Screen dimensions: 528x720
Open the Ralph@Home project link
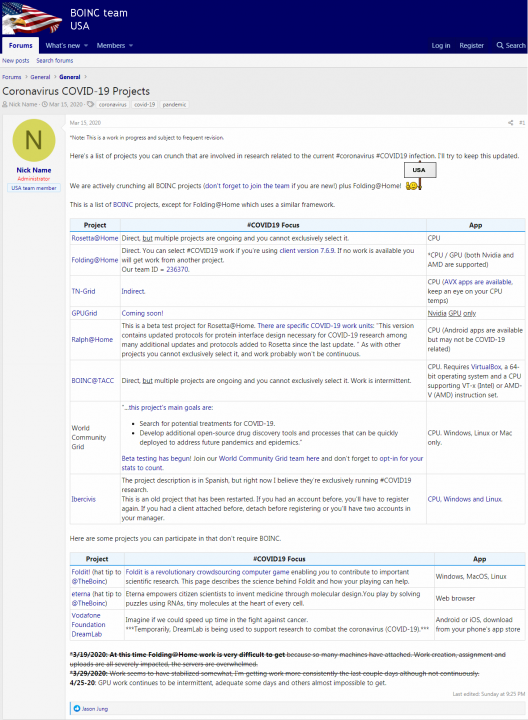point(92,340)
